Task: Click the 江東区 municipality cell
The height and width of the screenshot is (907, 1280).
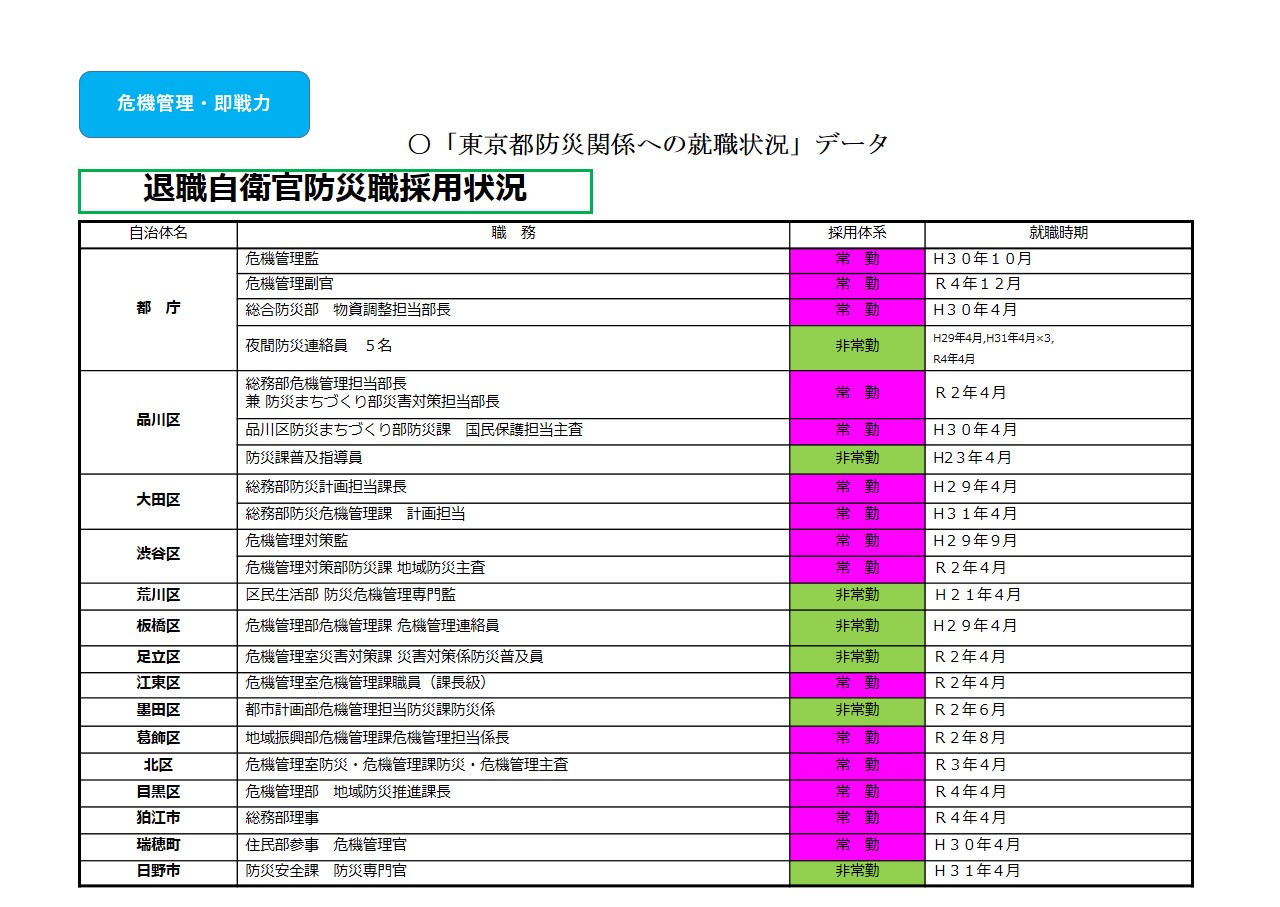Action: coord(159,684)
